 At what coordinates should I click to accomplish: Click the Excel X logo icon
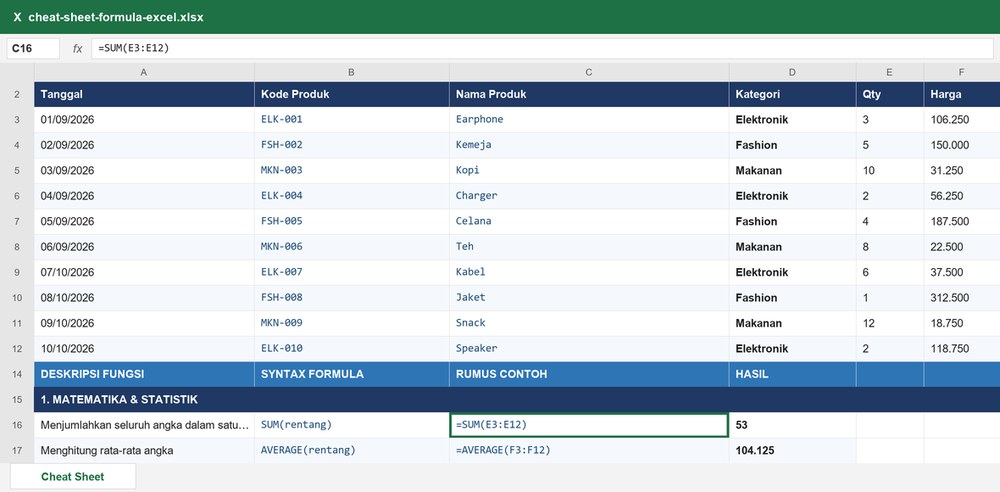coord(17,17)
